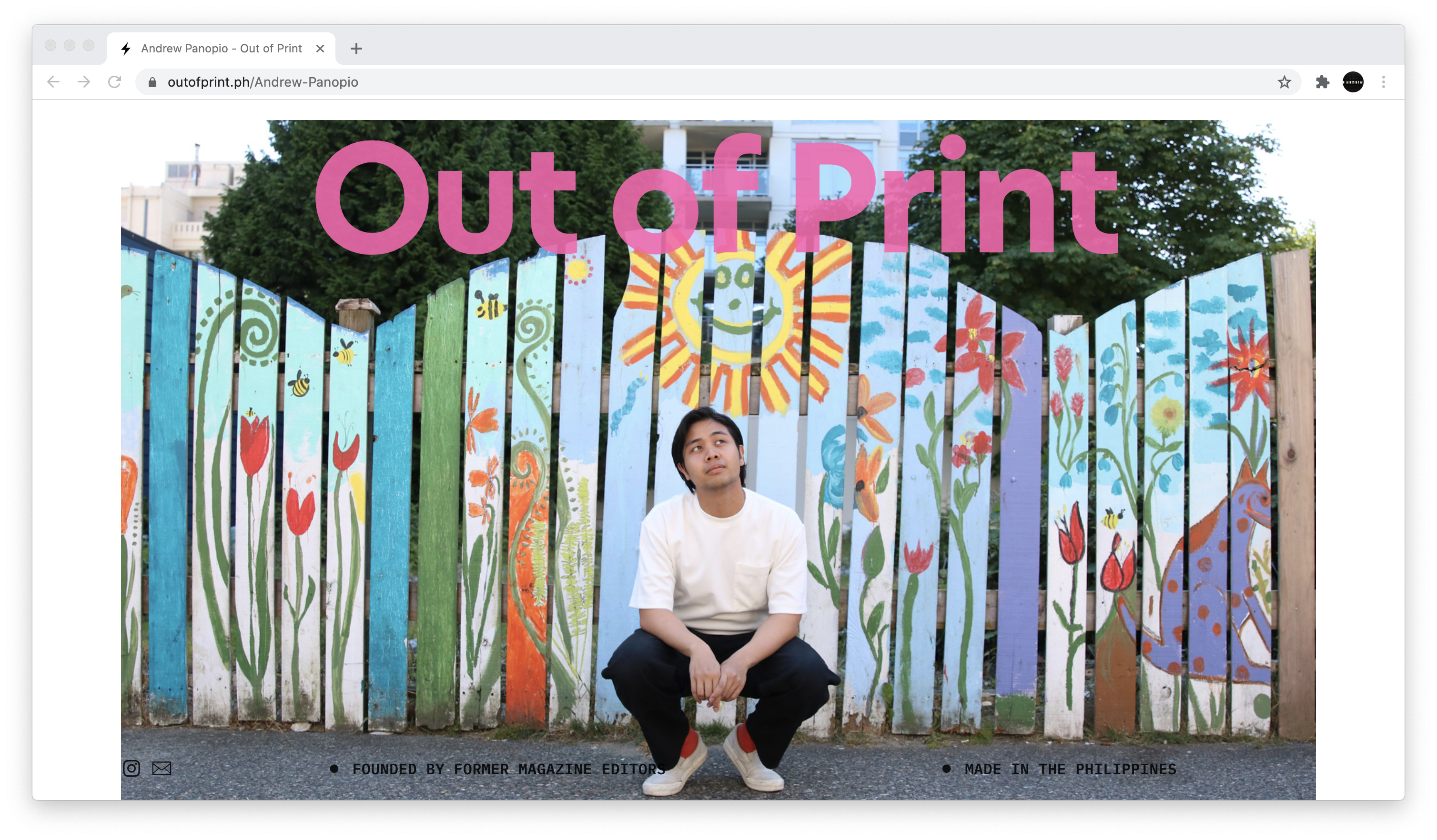
Task: Click Founded by Former Magazine Editors text
Action: click(509, 769)
